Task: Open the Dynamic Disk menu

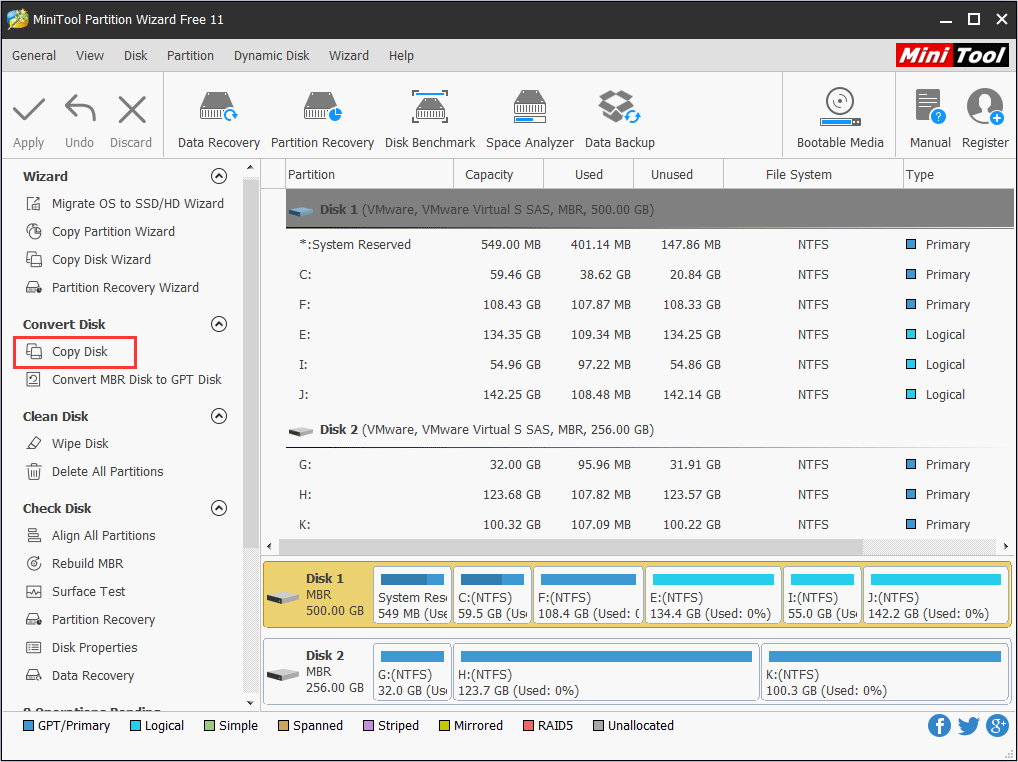Action: [271, 56]
